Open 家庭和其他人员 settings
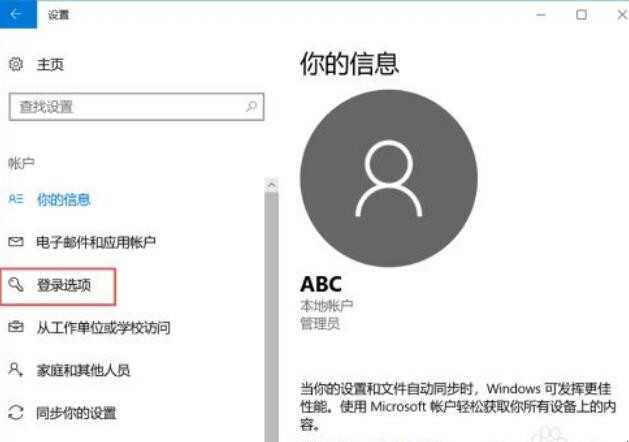 click(x=83, y=370)
